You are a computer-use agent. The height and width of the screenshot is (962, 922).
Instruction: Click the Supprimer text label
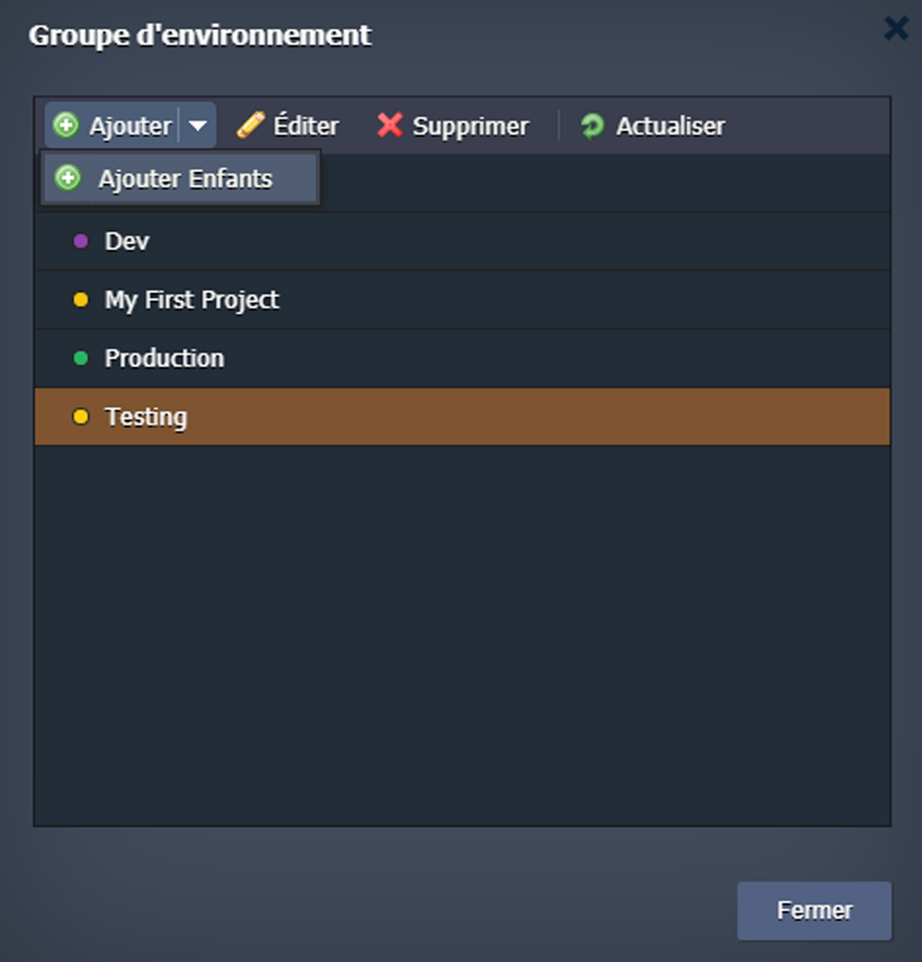click(x=470, y=126)
